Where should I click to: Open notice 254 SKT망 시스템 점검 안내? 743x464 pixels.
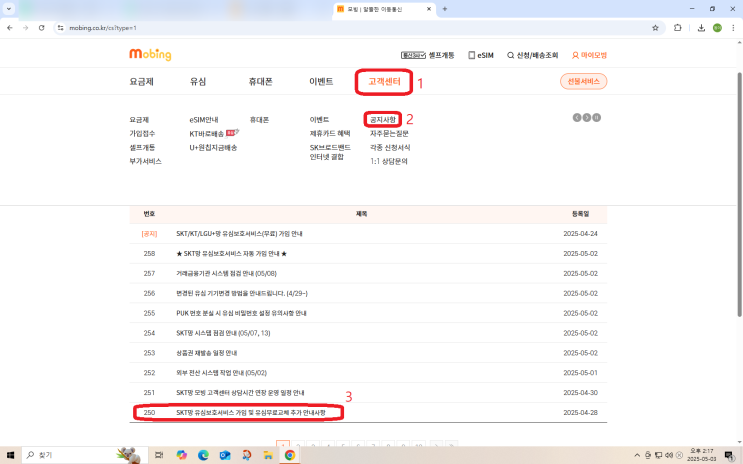coord(223,333)
